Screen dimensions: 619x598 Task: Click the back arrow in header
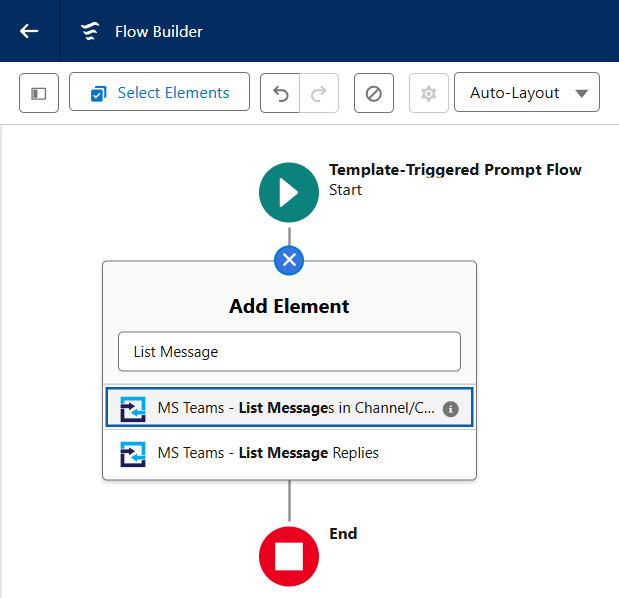pyautogui.click(x=29, y=31)
